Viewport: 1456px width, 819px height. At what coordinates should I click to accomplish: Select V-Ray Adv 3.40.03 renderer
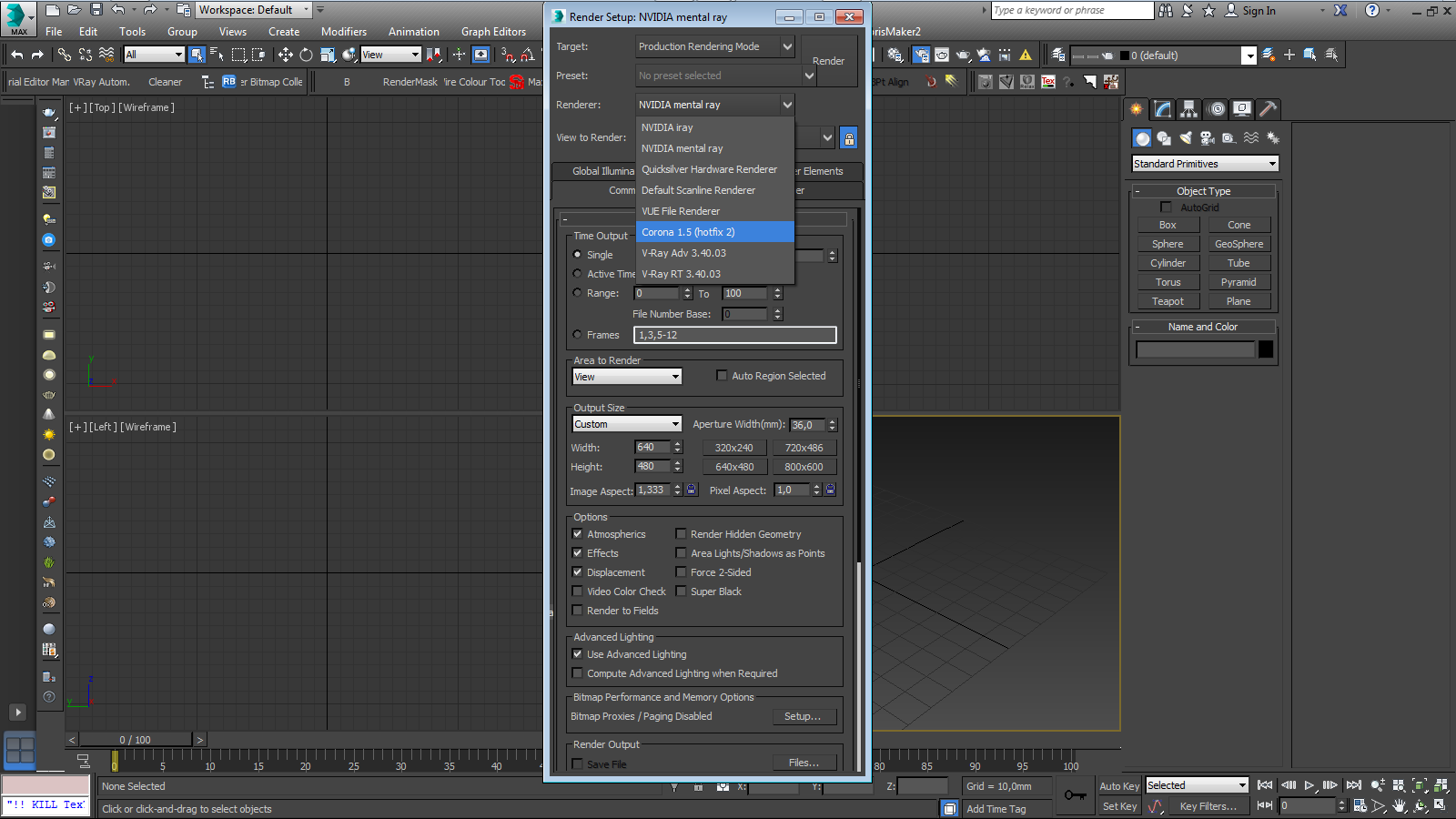(x=715, y=253)
